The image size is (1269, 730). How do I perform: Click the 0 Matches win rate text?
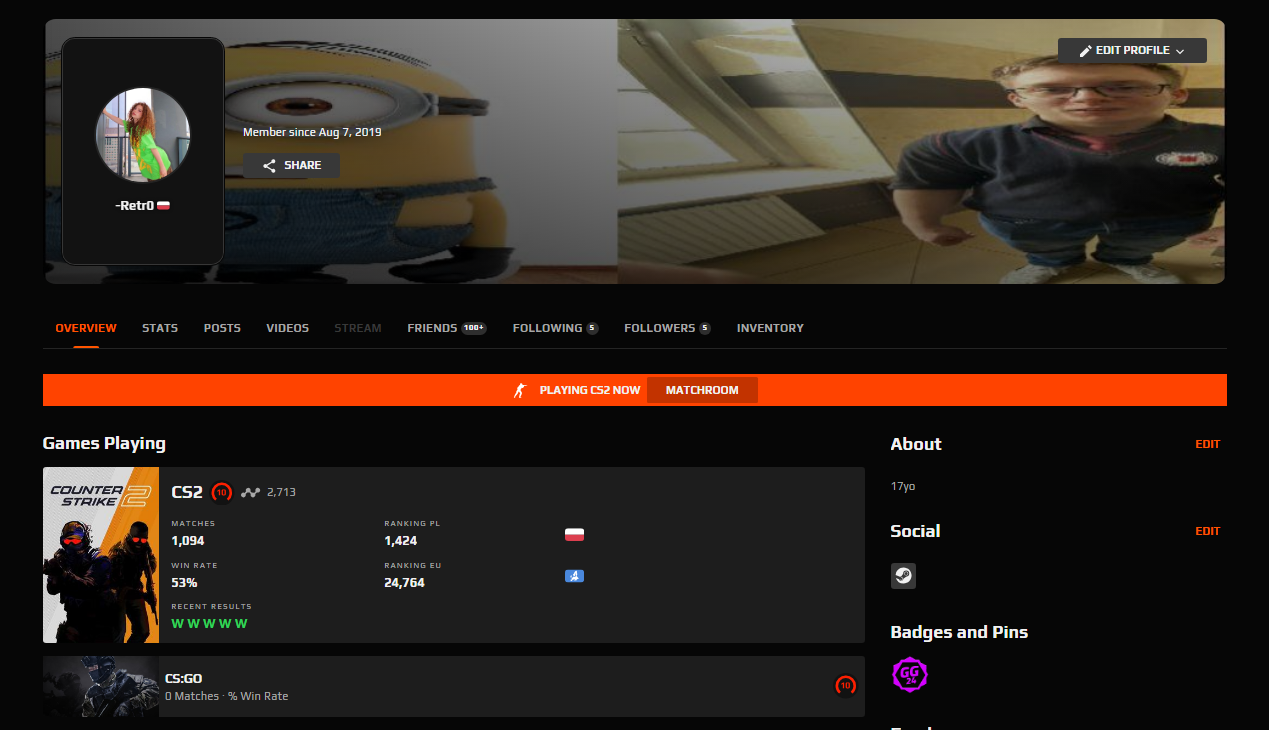[226, 696]
